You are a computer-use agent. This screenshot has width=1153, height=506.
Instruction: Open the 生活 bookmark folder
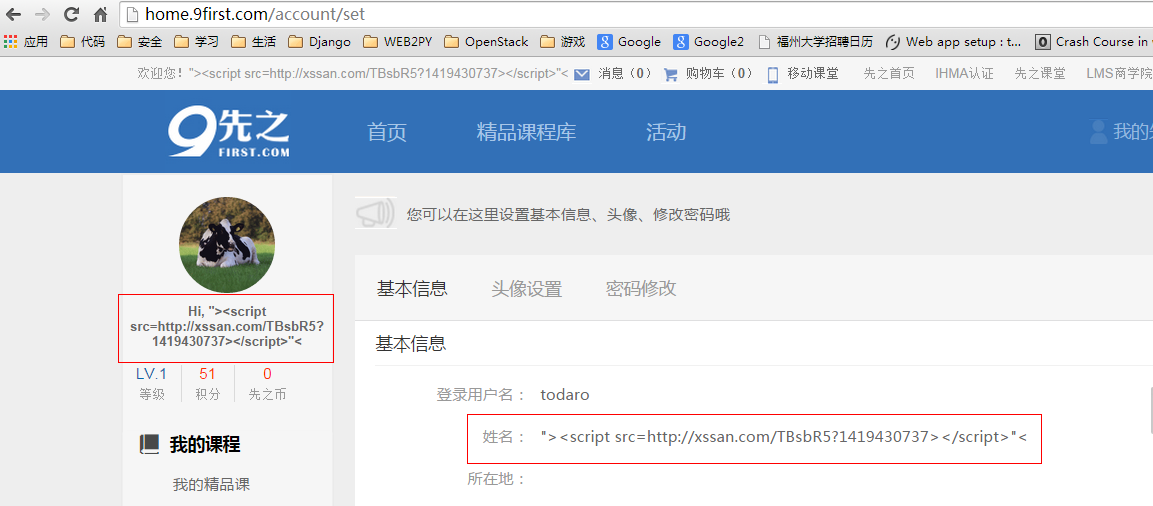pos(253,42)
